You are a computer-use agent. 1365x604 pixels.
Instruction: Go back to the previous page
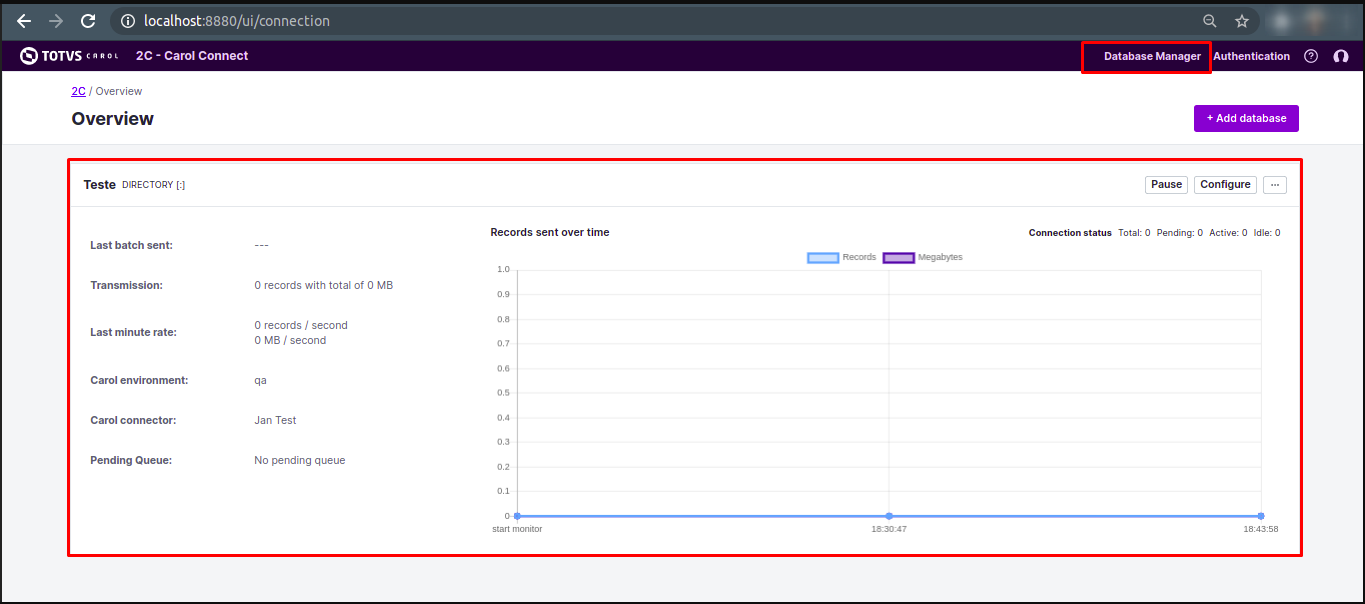24,21
